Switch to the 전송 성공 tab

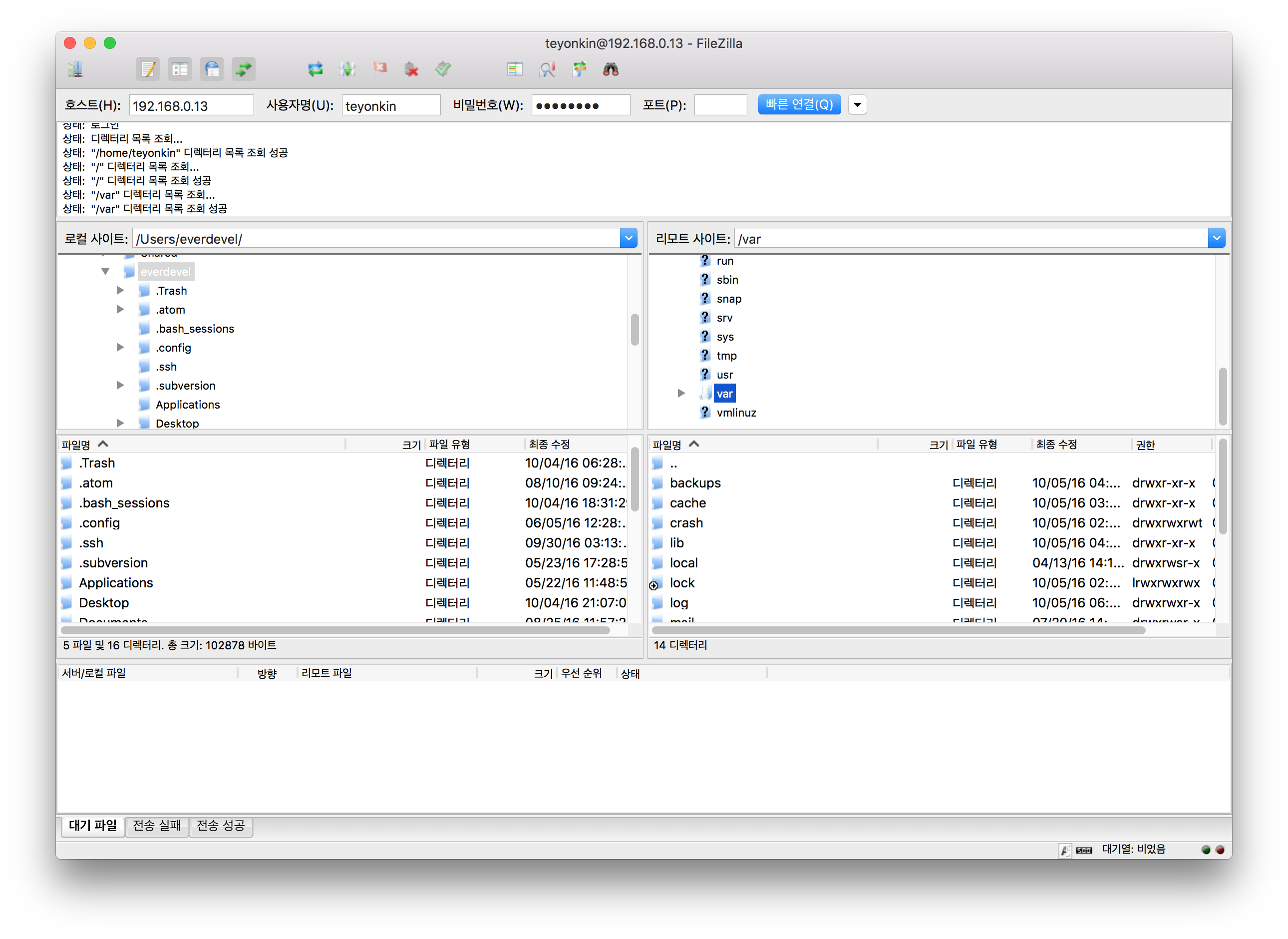(x=221, y=826)
